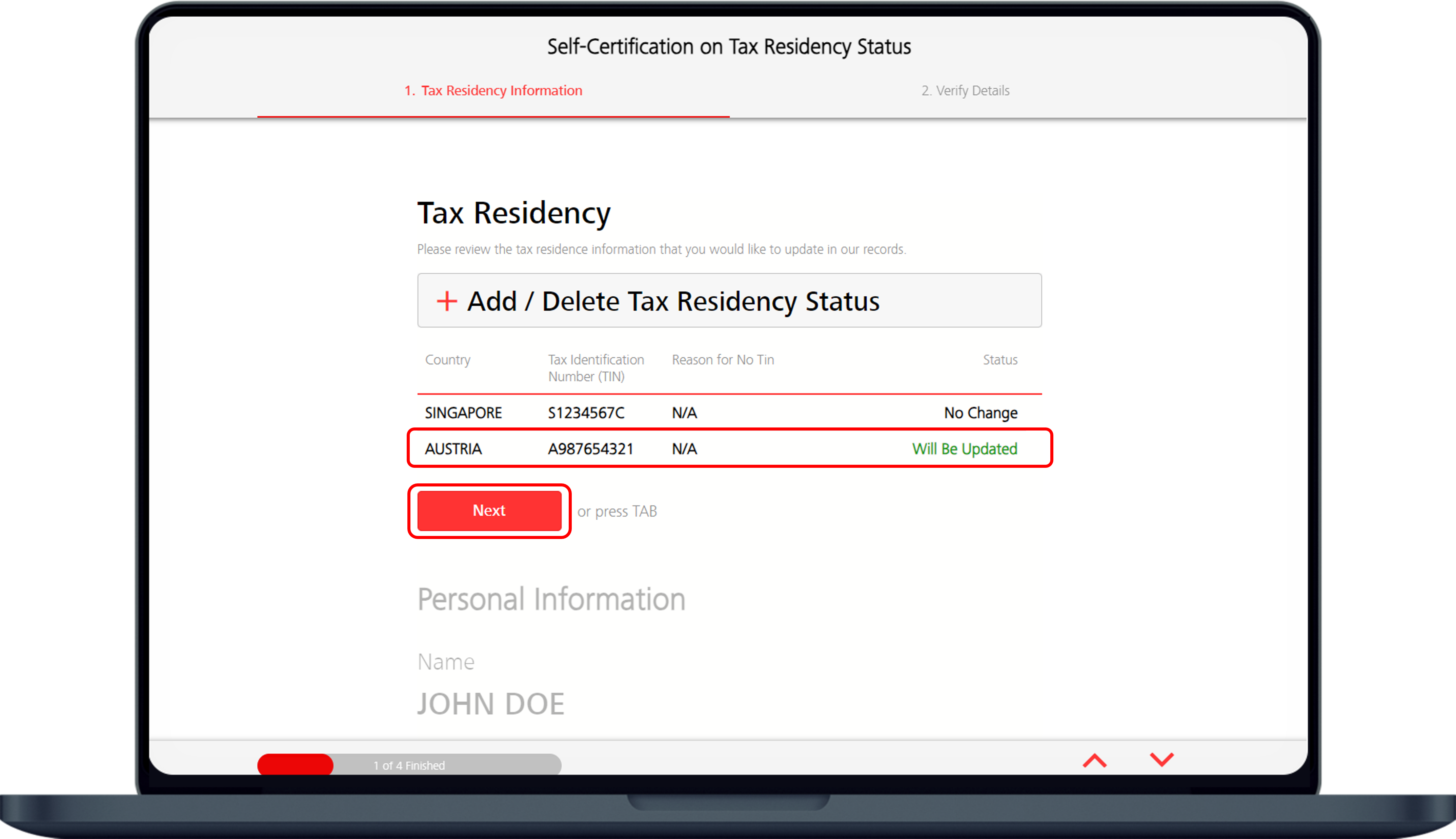The height and width of the screenshot is (839, 1456).
Task: Click the Will Be Updated status
Action: 964,448
